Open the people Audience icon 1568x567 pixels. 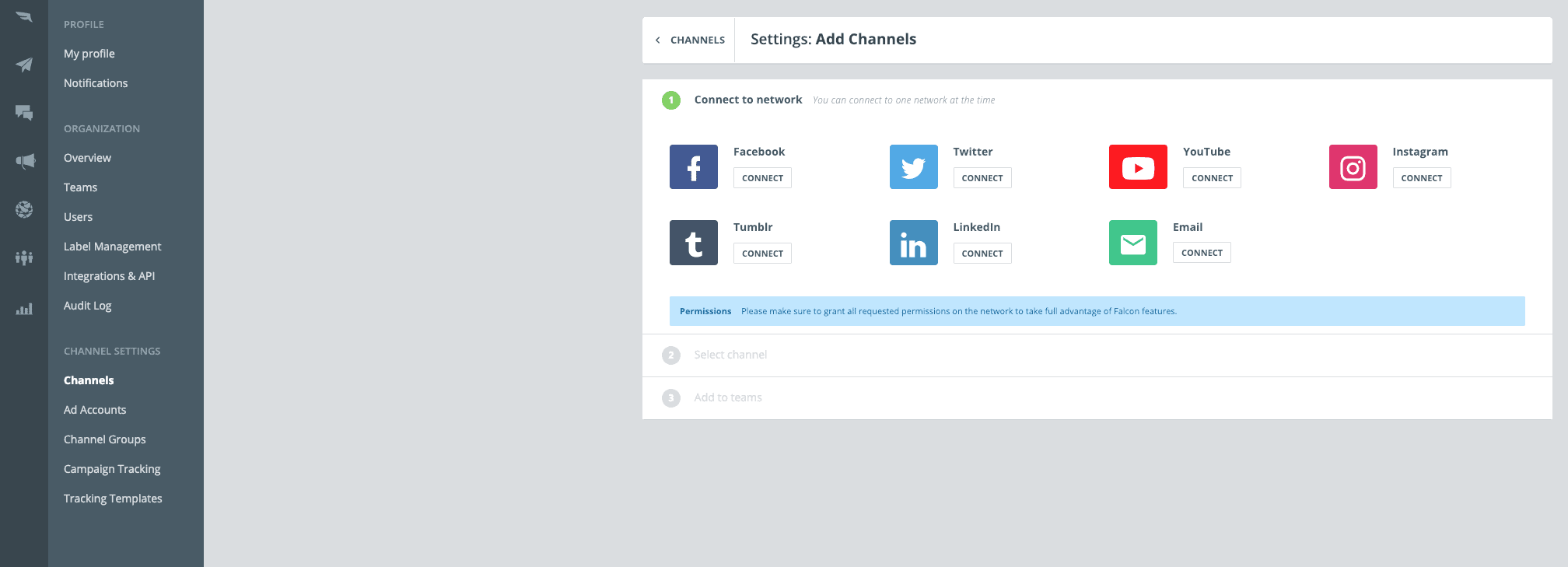point(24,257)
